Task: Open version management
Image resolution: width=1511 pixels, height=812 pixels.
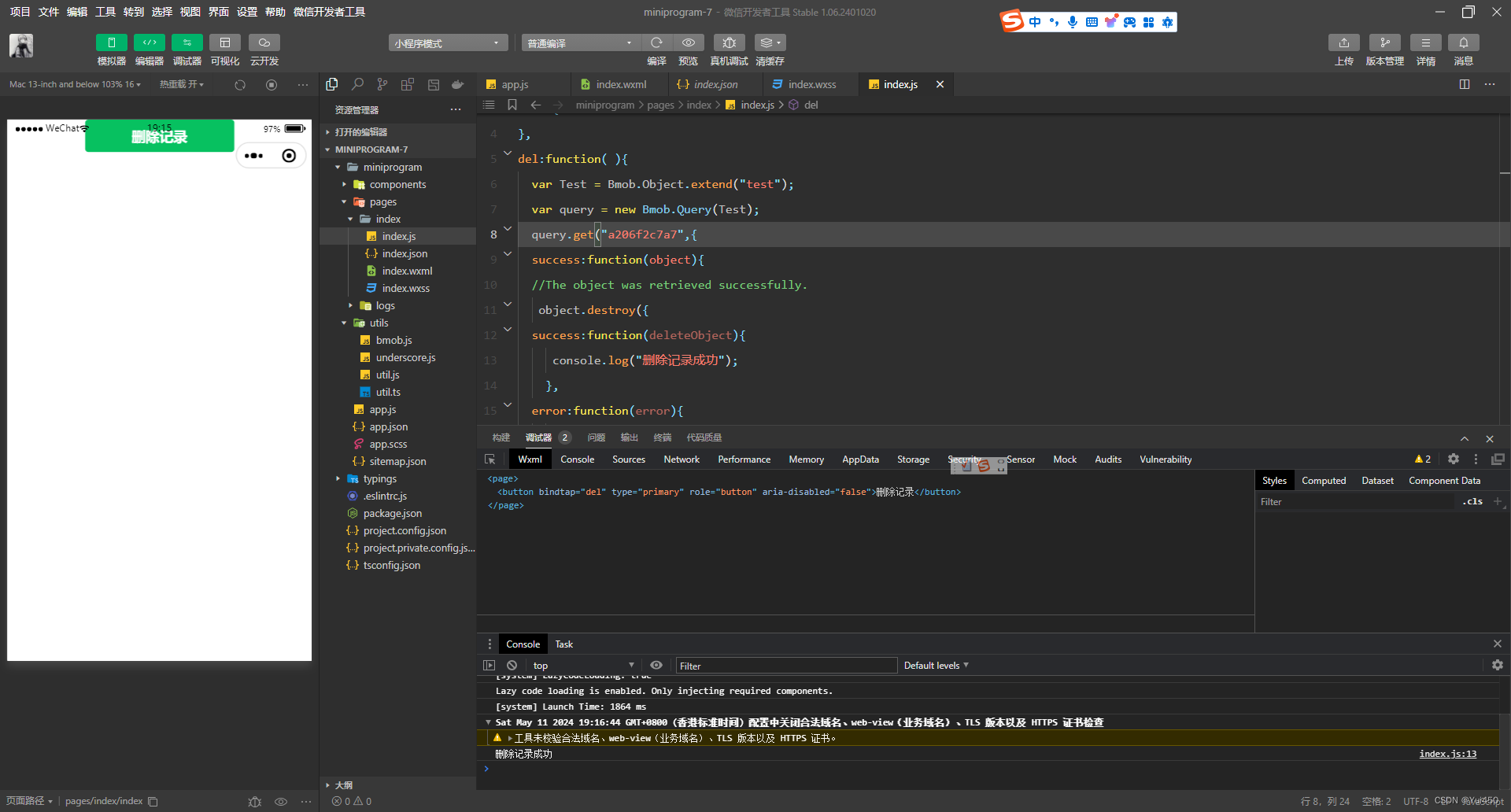Action: (x=1385, y=42)
